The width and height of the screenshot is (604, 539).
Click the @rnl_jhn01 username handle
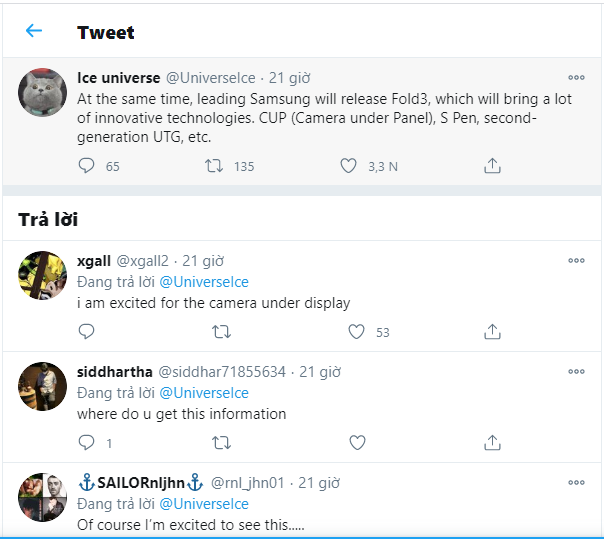click(x=248, y=483)
